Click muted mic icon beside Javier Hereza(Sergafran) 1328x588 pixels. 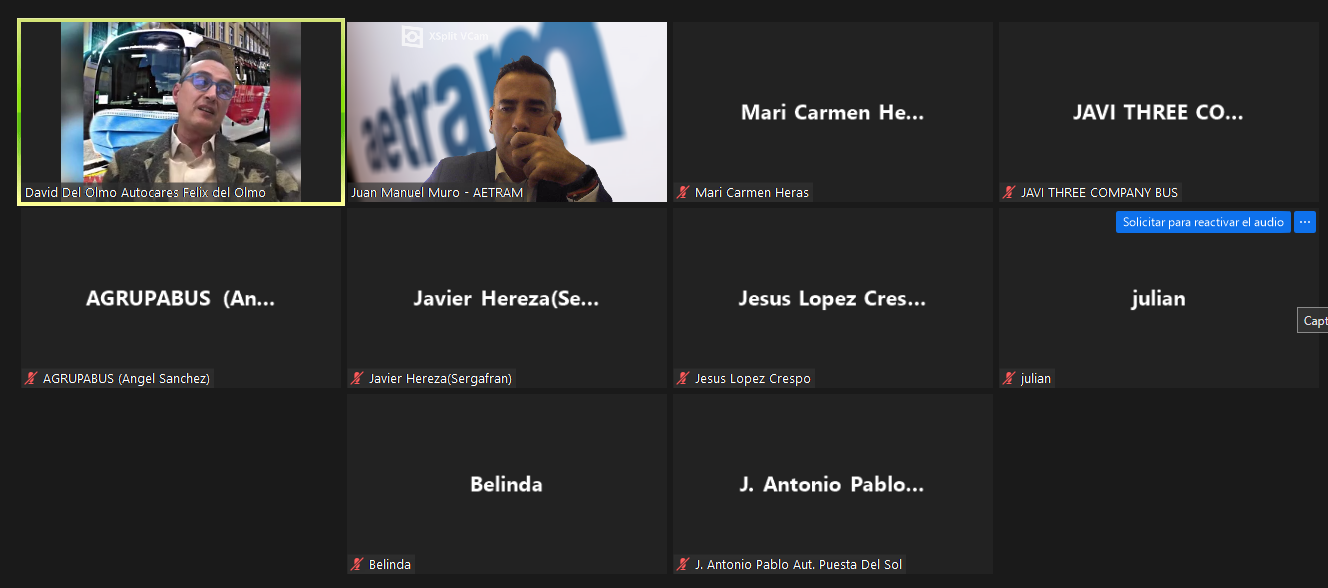(x=358, y=378)
